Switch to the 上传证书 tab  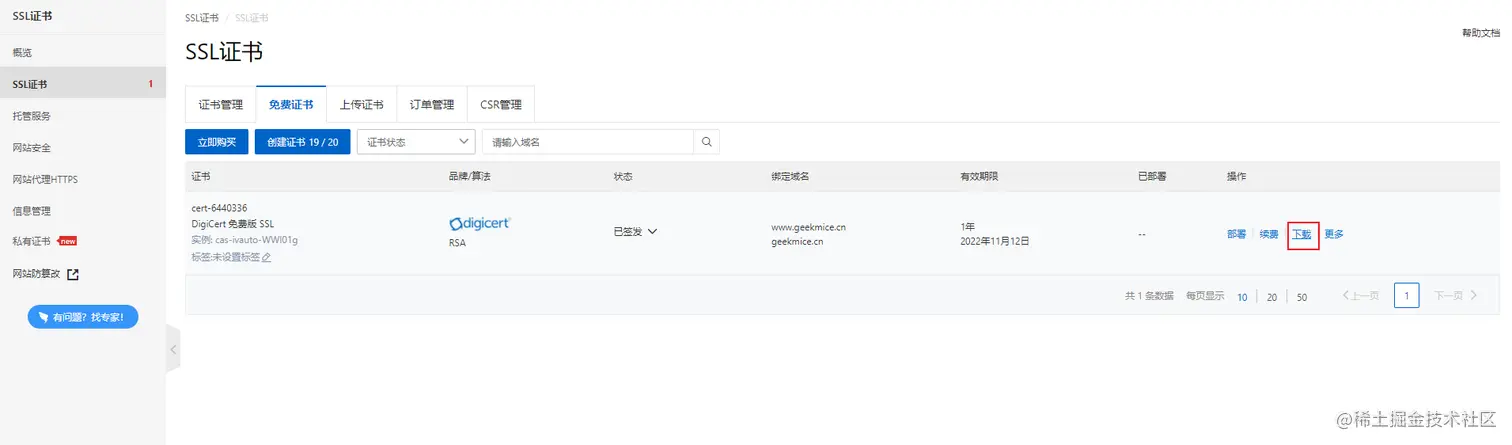point(361,105)
